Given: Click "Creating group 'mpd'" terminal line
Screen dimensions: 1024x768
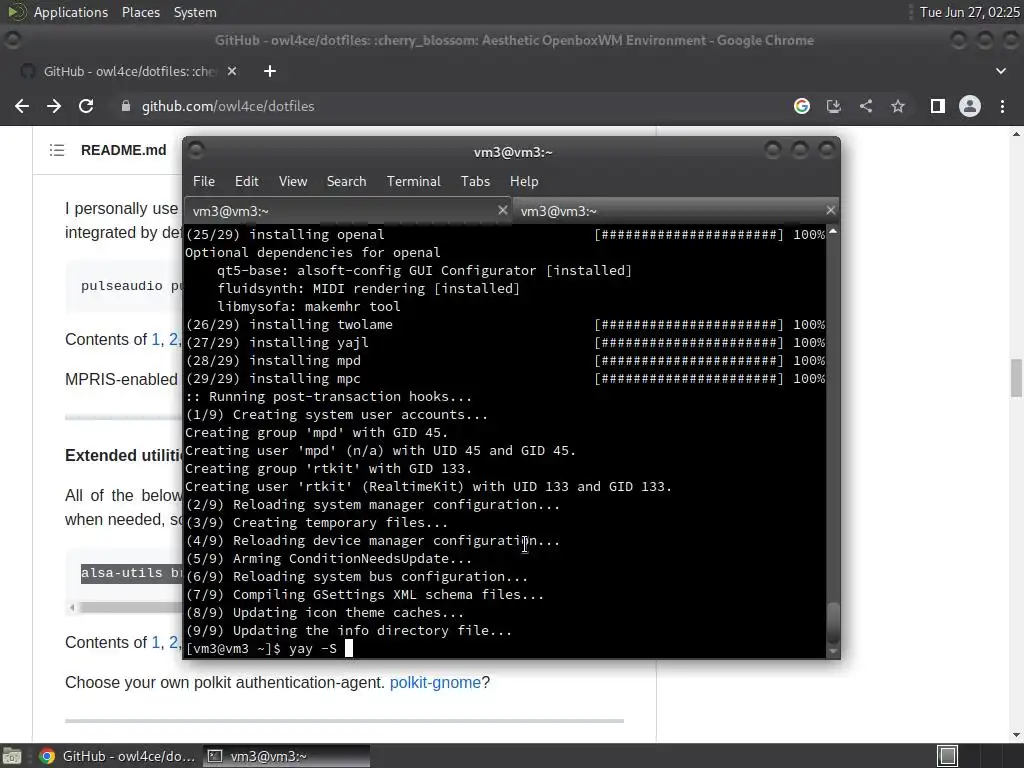Looking at the screenshot, I should point(317,432).
